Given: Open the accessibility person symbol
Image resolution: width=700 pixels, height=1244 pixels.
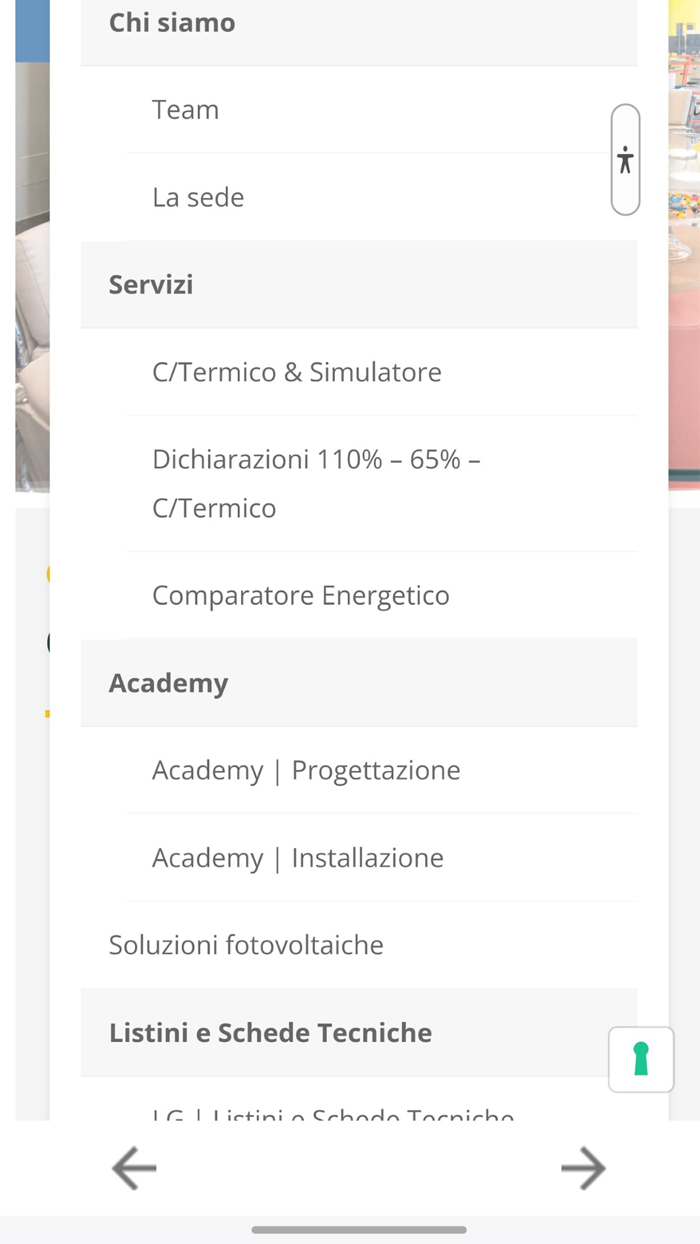Looking at the screenshot, I should pos(624,159).
